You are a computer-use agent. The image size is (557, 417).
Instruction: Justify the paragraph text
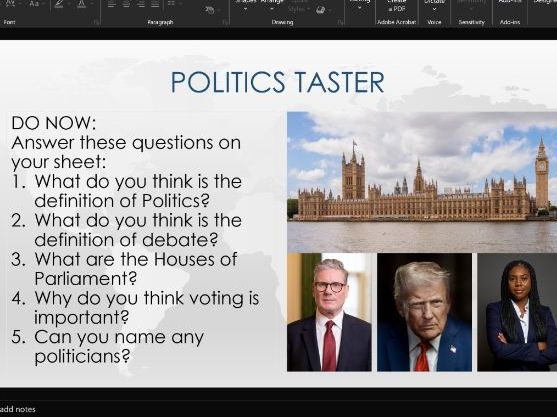(x=155, y=4)
